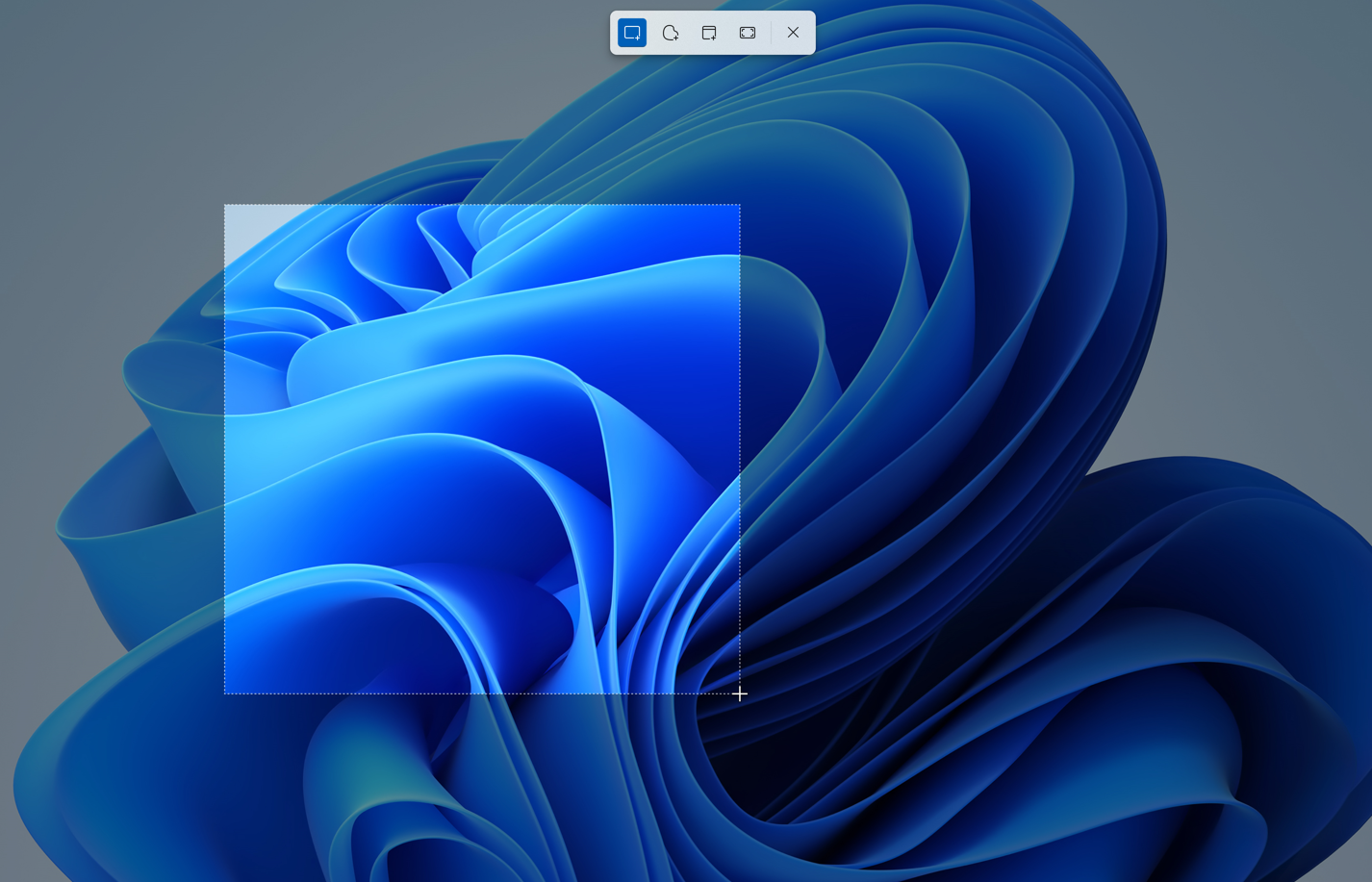Close the snipping overlay with the X

pos(793,32)
